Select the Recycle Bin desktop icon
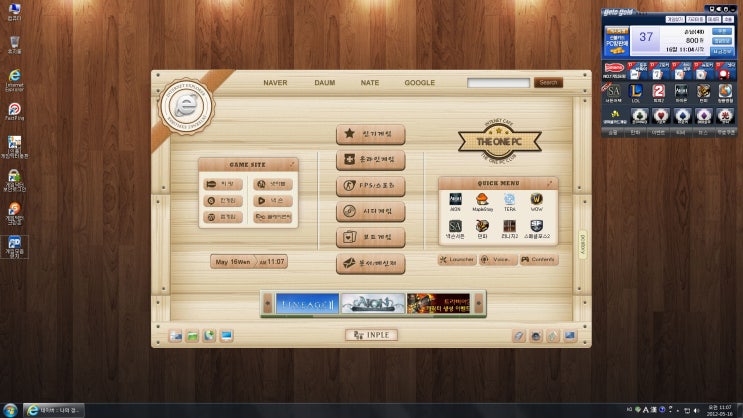The height and width of the screenshot is (418, 743). pyautogui.click(x=14, y=45)
